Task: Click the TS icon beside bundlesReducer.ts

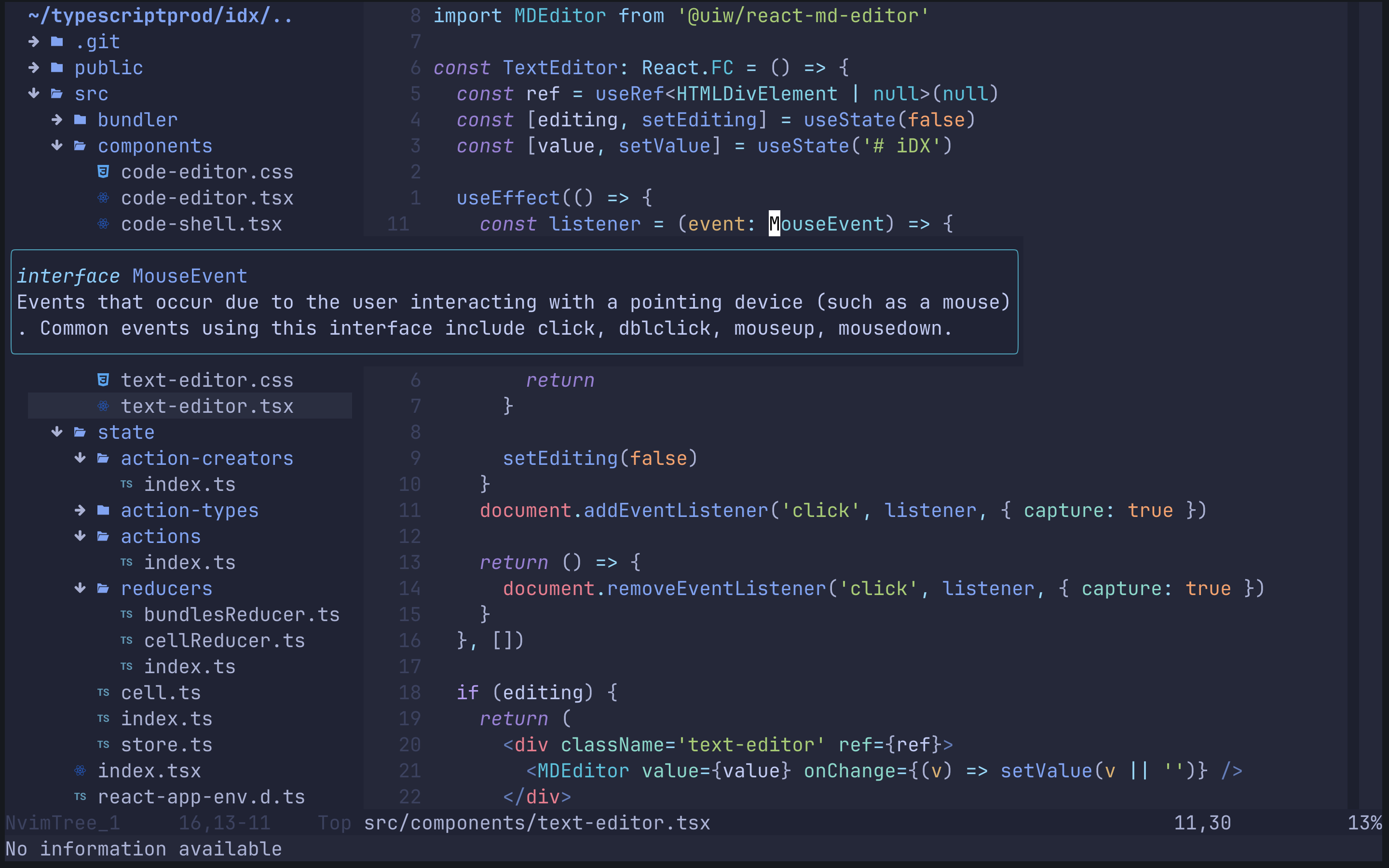Action: click(x=126, y=614)
